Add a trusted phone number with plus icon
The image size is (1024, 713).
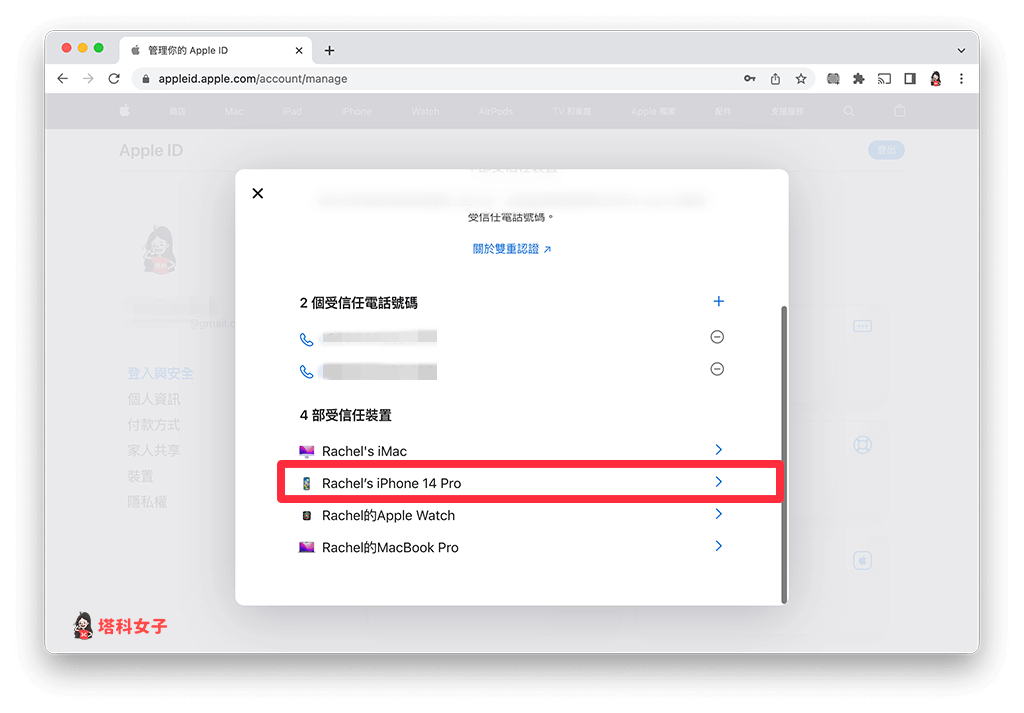(x=718, y=301)
